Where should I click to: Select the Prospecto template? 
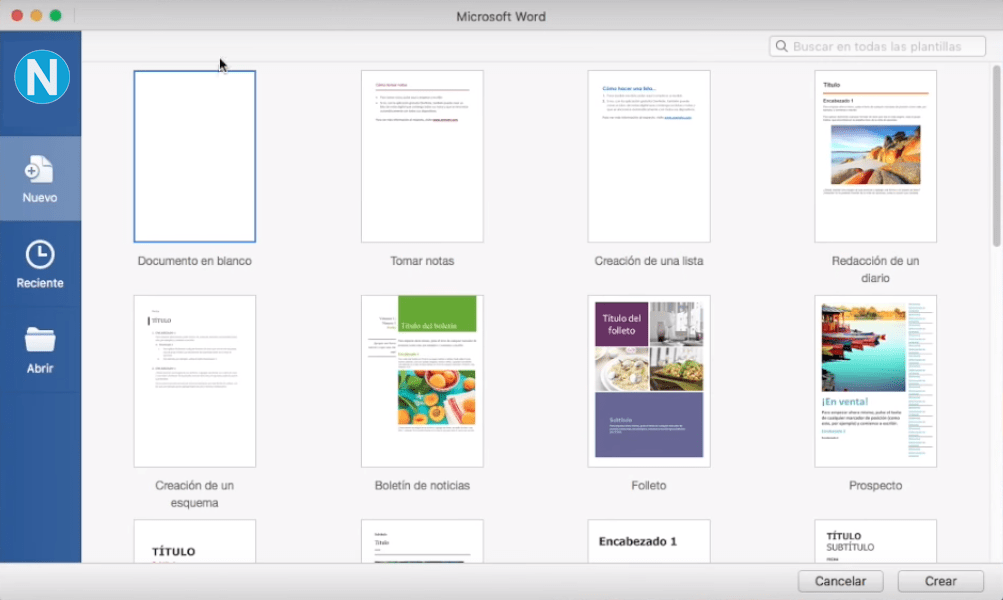[x=875, y=380]
